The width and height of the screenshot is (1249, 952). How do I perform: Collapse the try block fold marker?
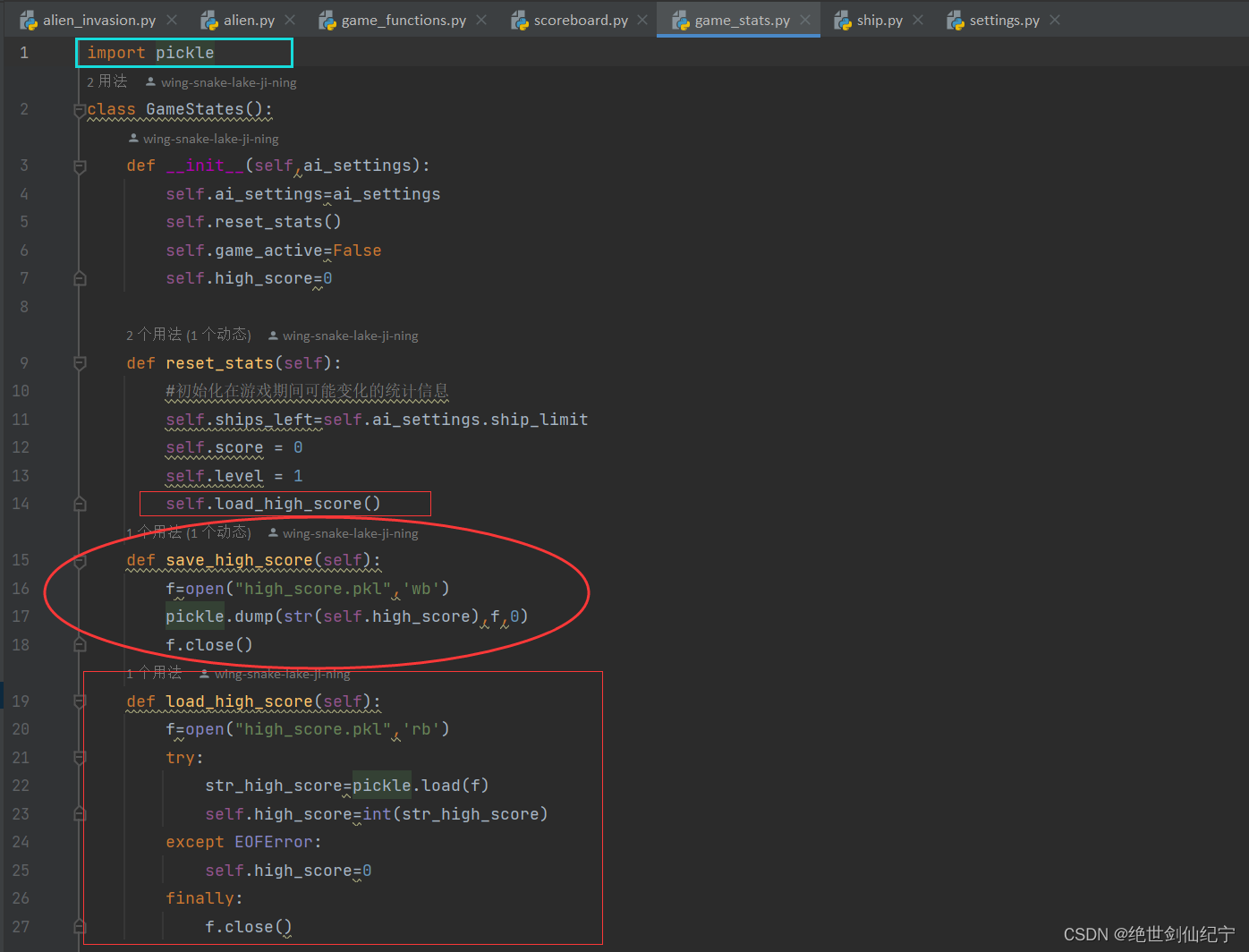point(80,758)
